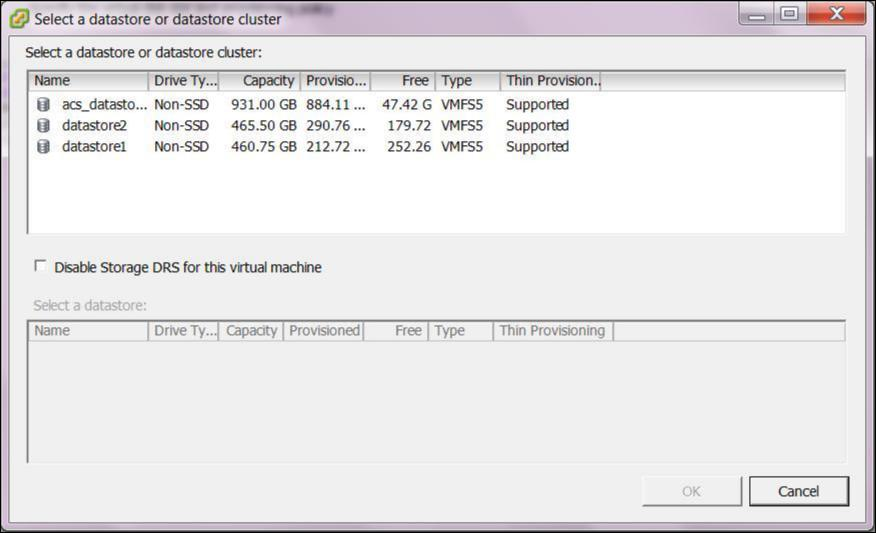Sort upper list by Name column

[x=88, y=81]
